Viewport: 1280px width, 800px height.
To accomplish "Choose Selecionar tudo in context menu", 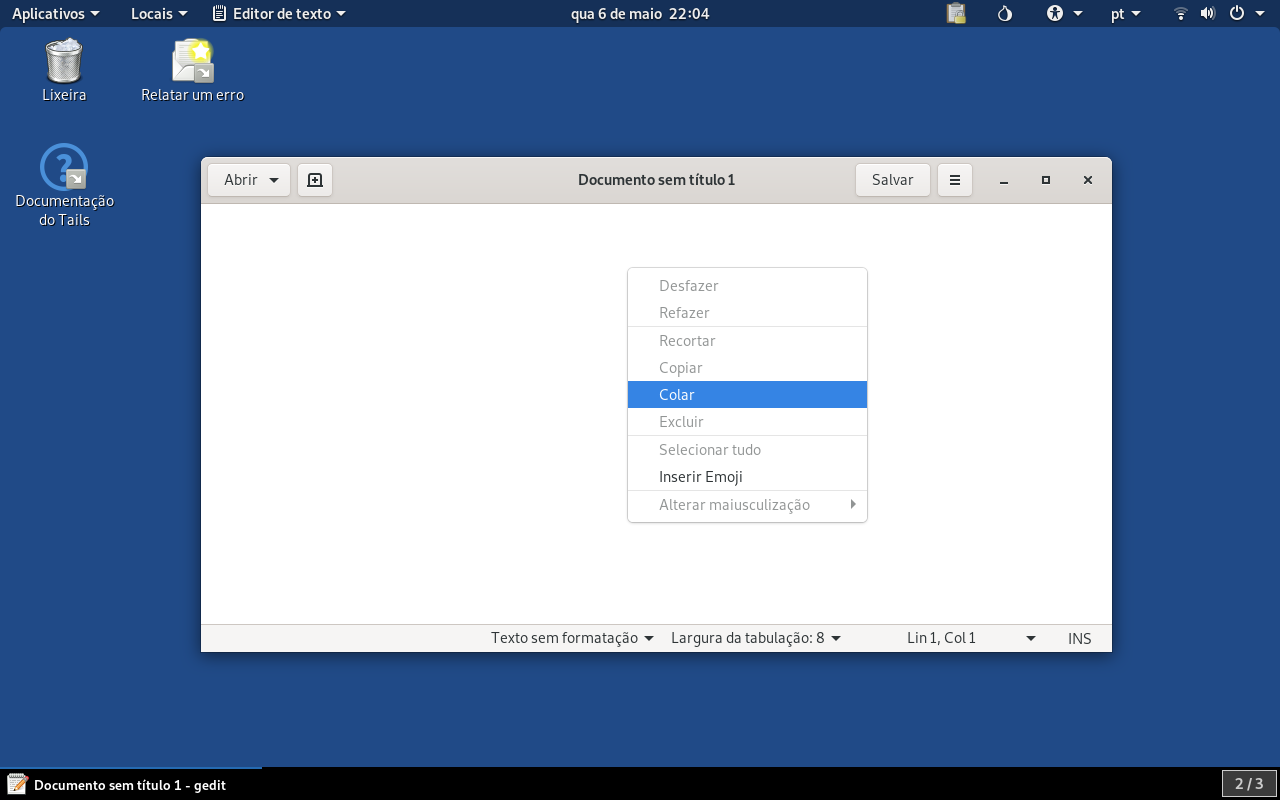I will click(x=747, y=450).
